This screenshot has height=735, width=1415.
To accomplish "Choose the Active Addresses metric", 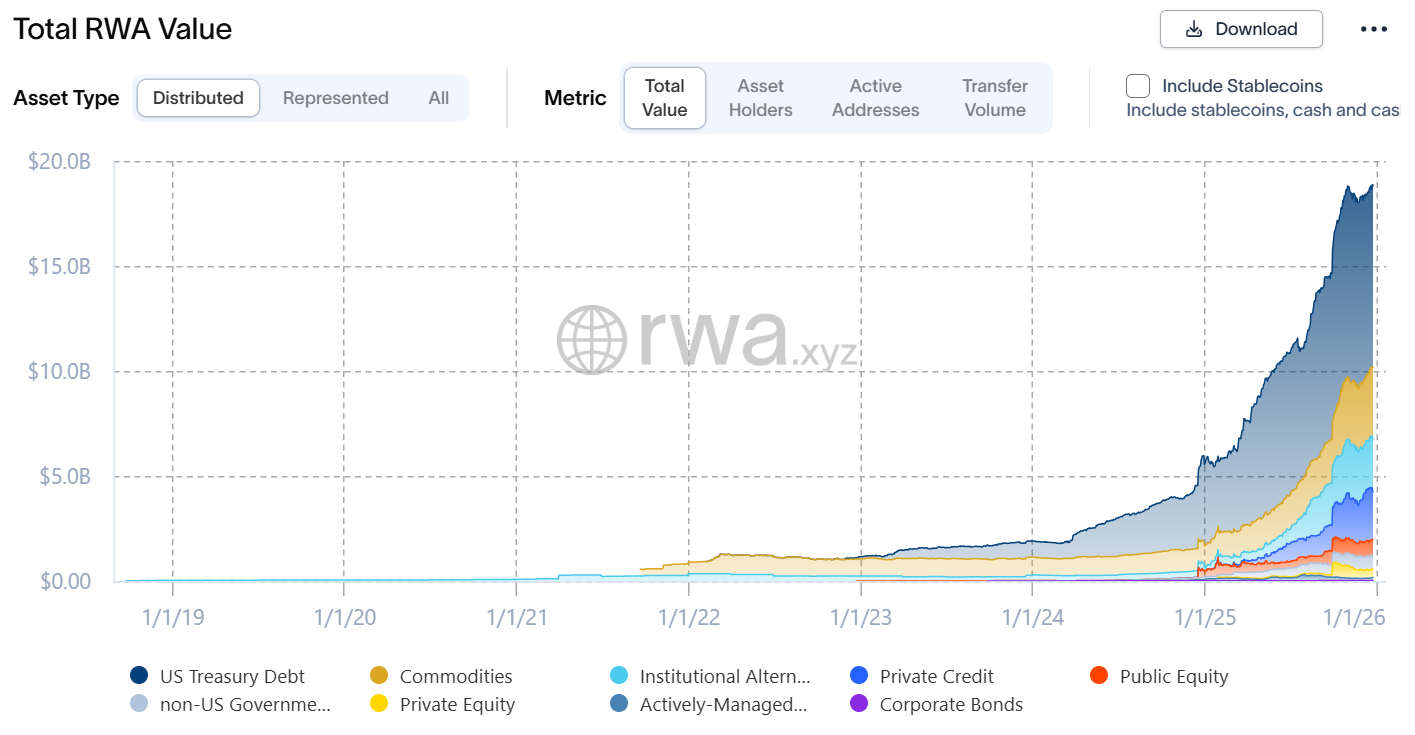I will click(x=875, y=98).
